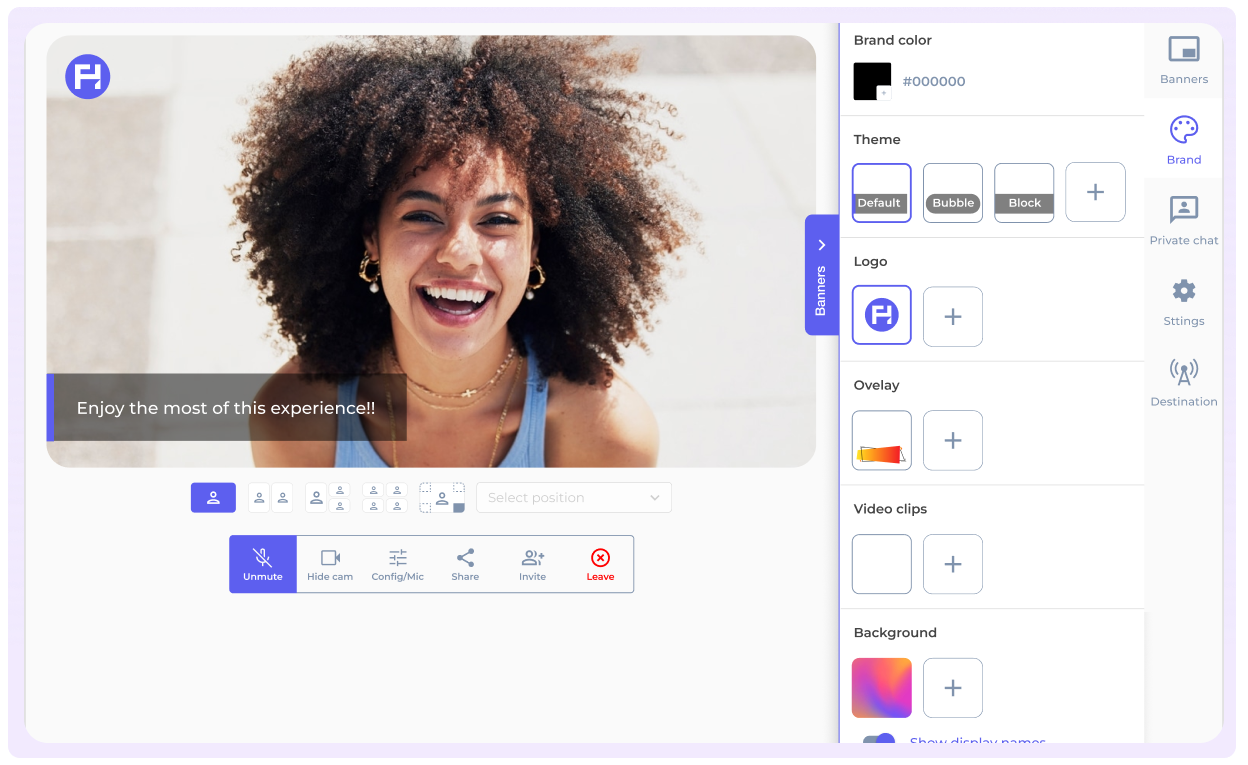This screenshot has width=1248, height=765.
Task: Click the black brand color swatch
Action: tap(872, 81)
